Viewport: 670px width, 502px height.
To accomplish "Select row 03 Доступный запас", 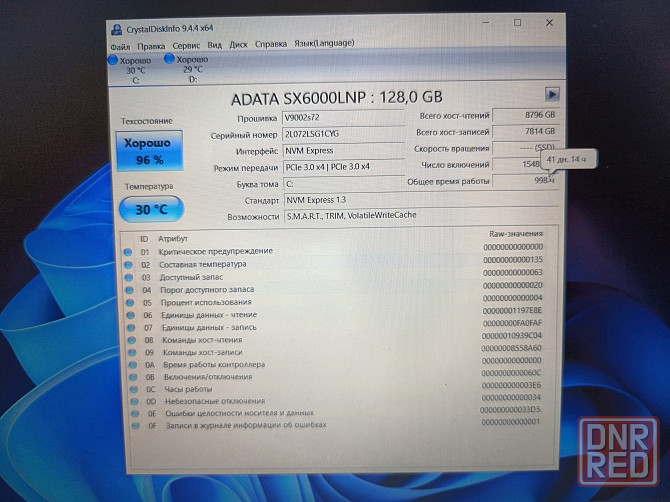I will click(334, 276).
